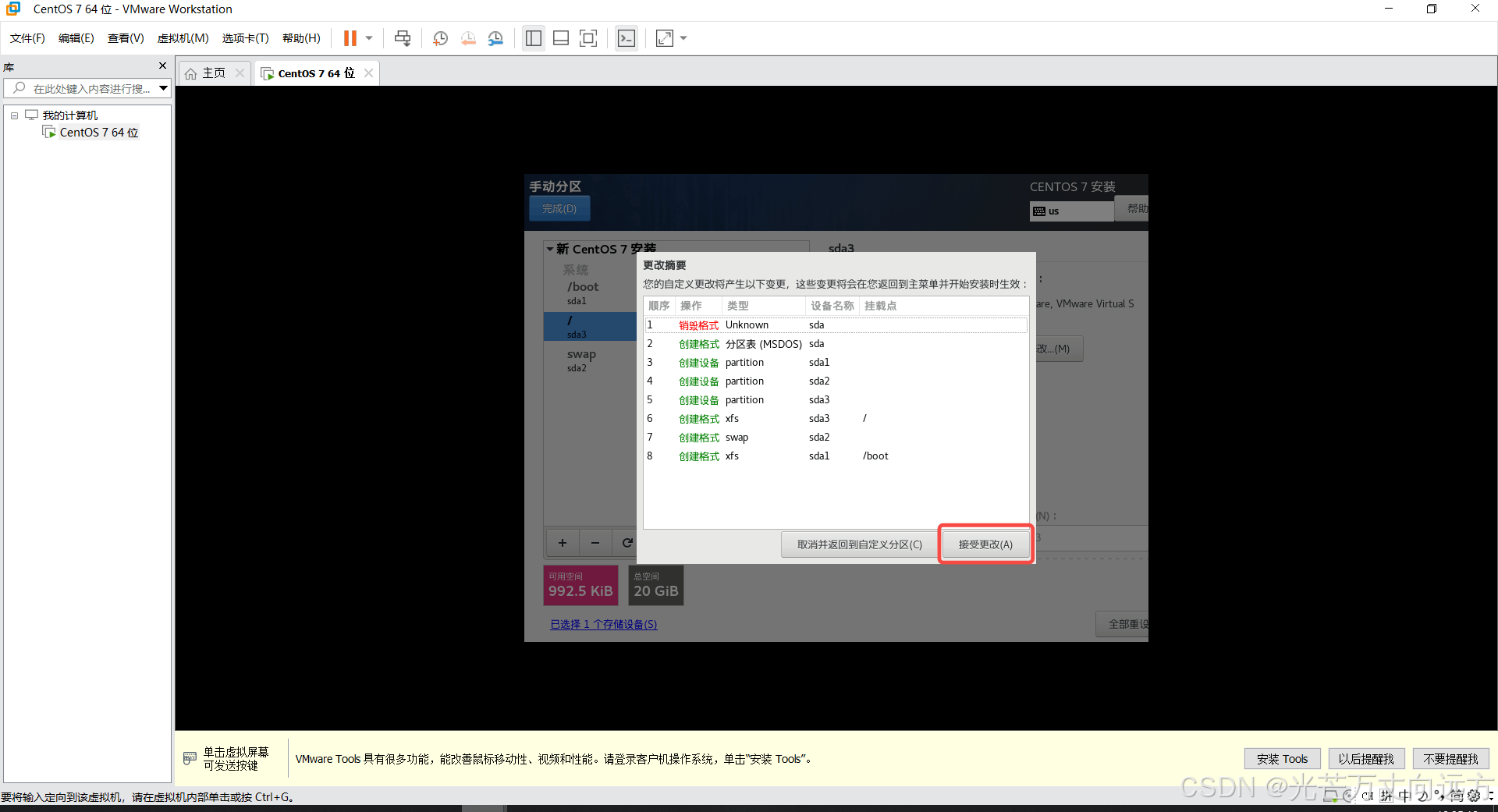Select row 1 销毁格式 Unknown sda
1498x812 pixels.
point(836,325)
